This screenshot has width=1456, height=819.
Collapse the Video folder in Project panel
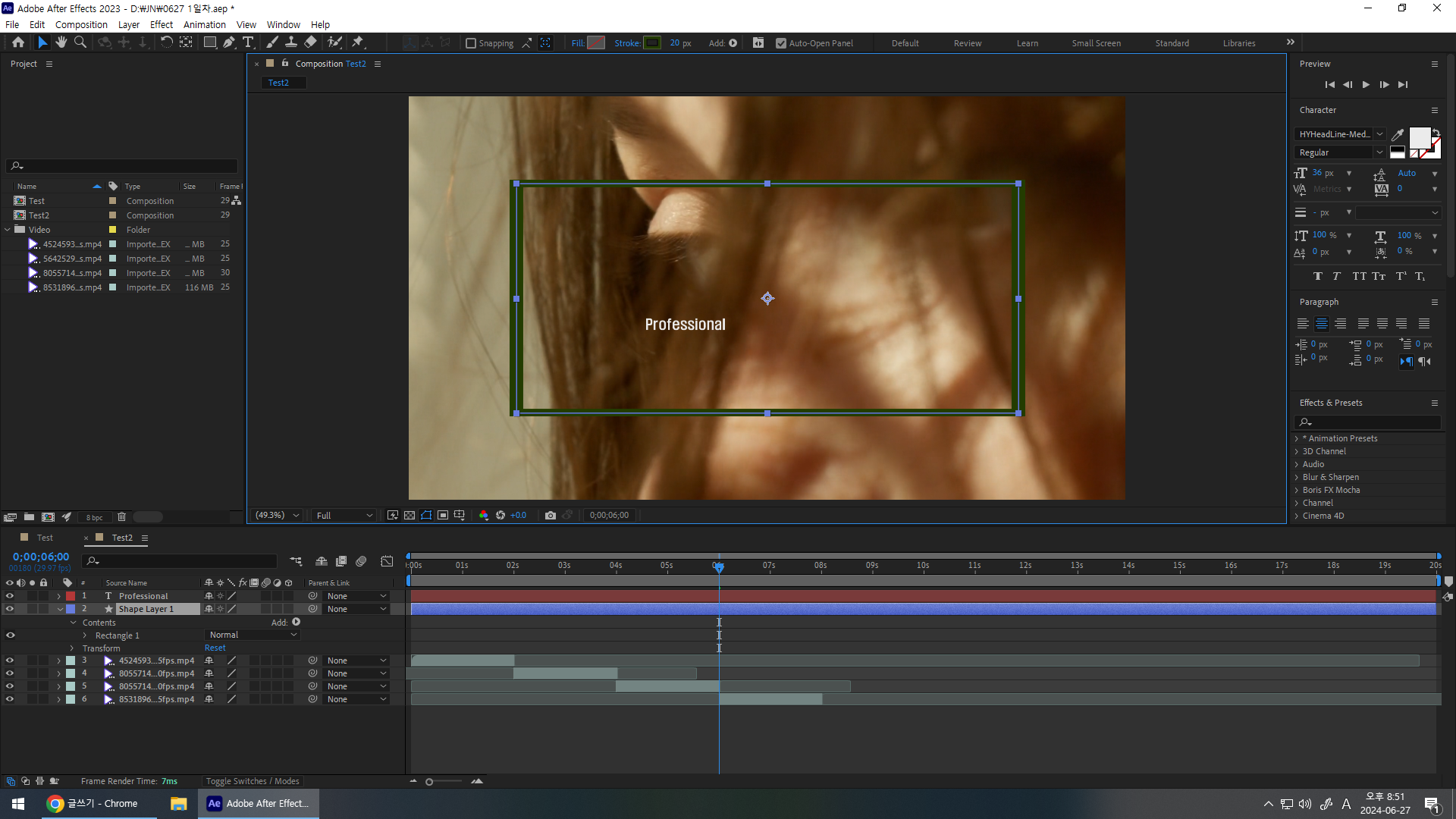coord(8,230)
